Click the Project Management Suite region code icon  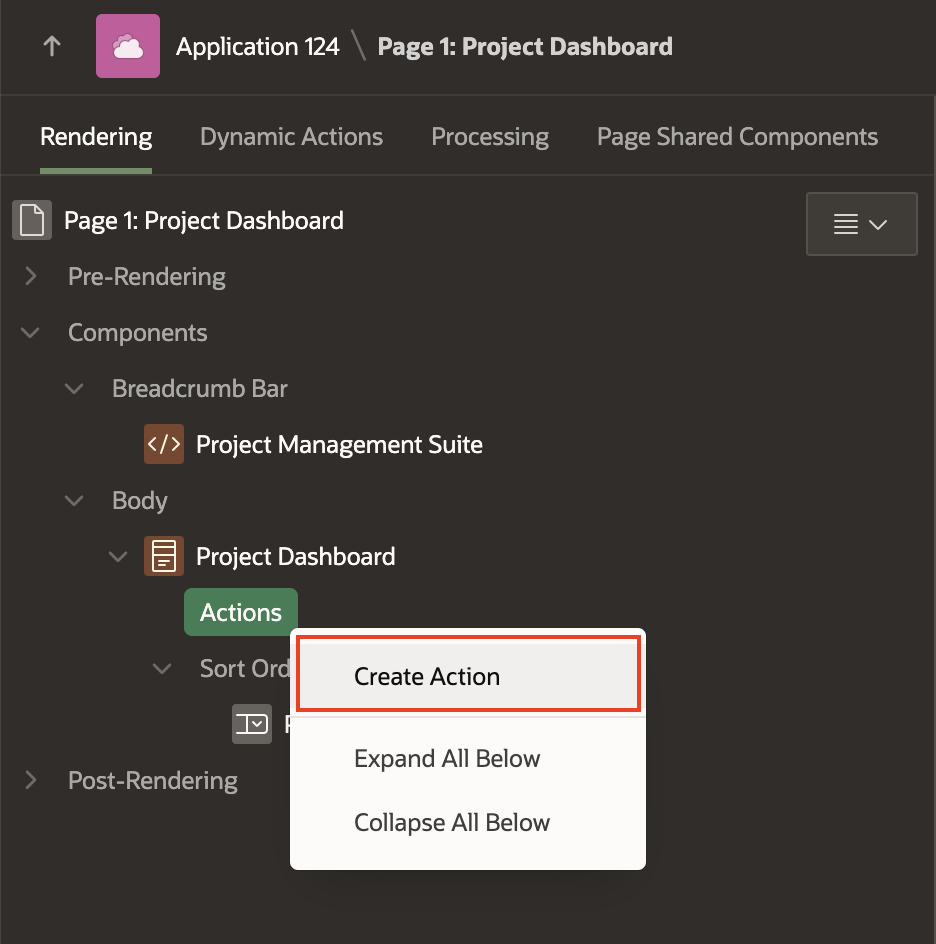[164, 444]
